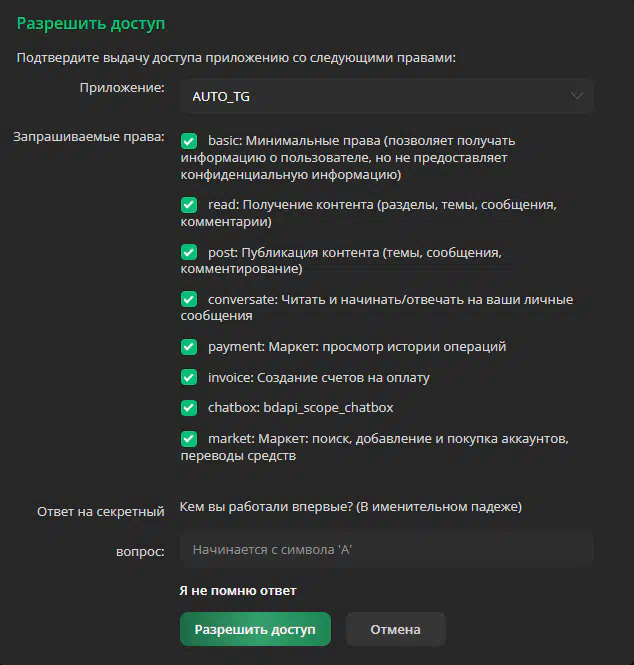Viewport: 634px width, 665px height.
Task: Click the secret question text 'Кем вы работали впервые?'
Action: 266,506
